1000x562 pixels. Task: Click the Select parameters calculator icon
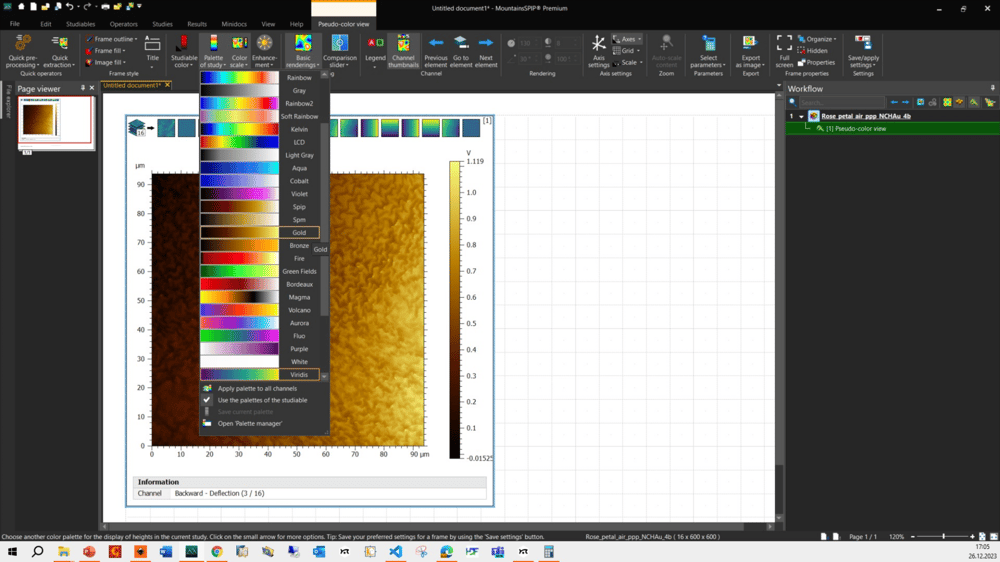709,43
